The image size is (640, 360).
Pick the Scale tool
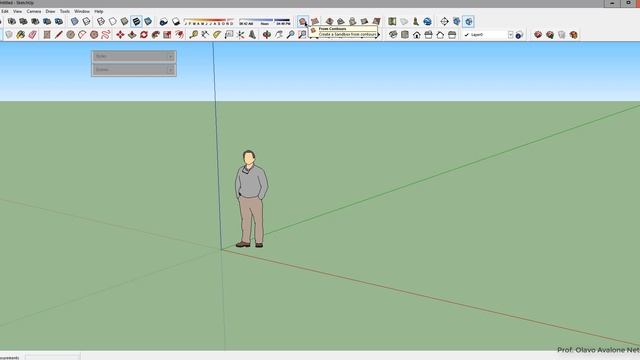coord(167,35)
